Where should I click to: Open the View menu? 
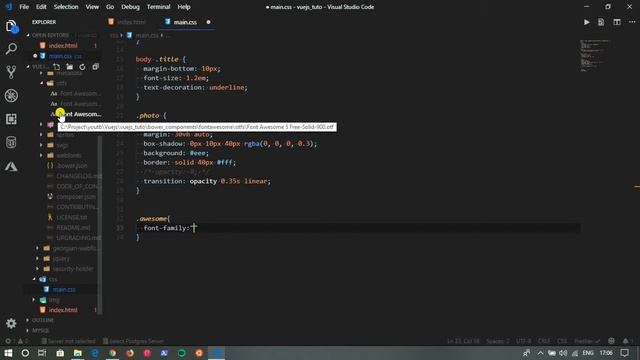point(92,7)
